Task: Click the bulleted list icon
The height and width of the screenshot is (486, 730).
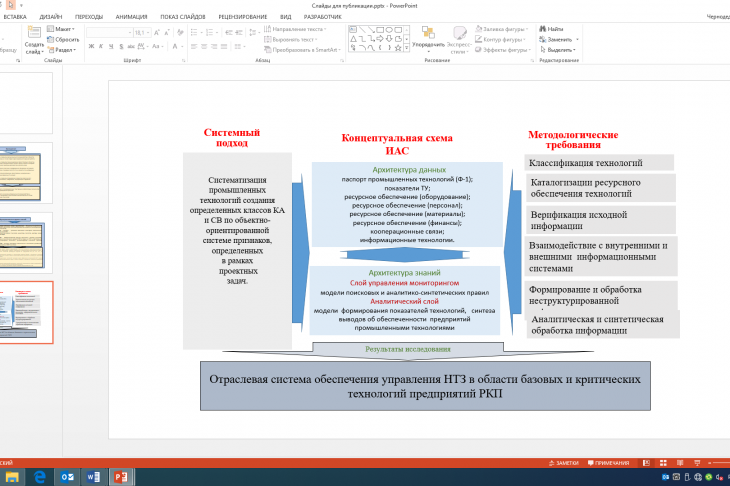Action: click(x=194, y=33)
